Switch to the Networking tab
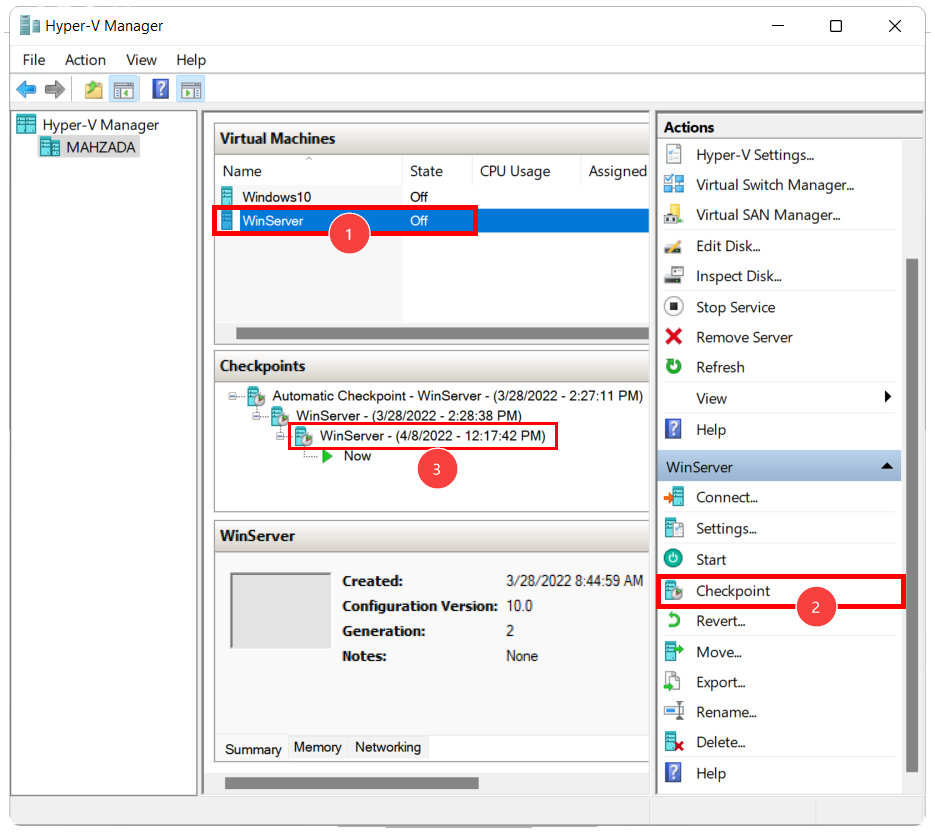The width and height of the screenshot is (935, 834). 388,747
